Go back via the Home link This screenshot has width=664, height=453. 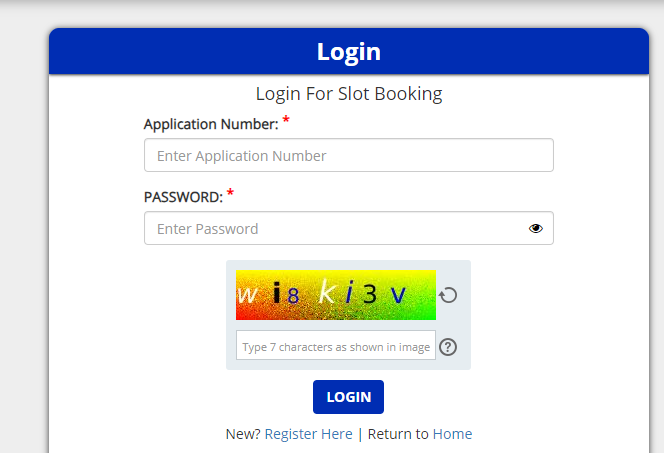452,434
